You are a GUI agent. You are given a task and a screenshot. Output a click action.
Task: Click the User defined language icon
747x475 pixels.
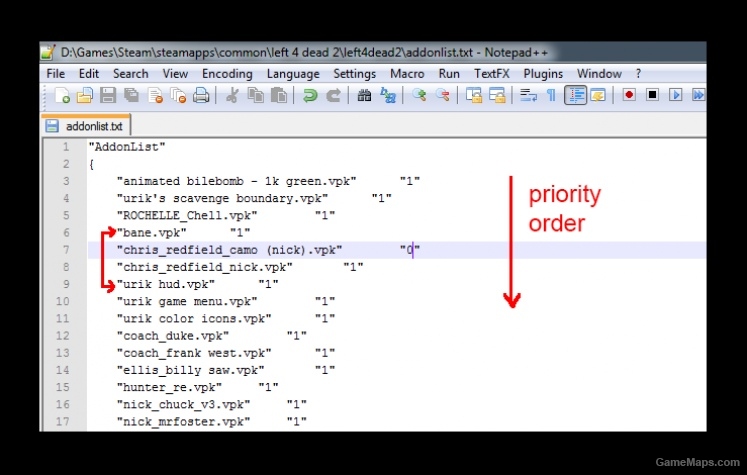(598, 95)
